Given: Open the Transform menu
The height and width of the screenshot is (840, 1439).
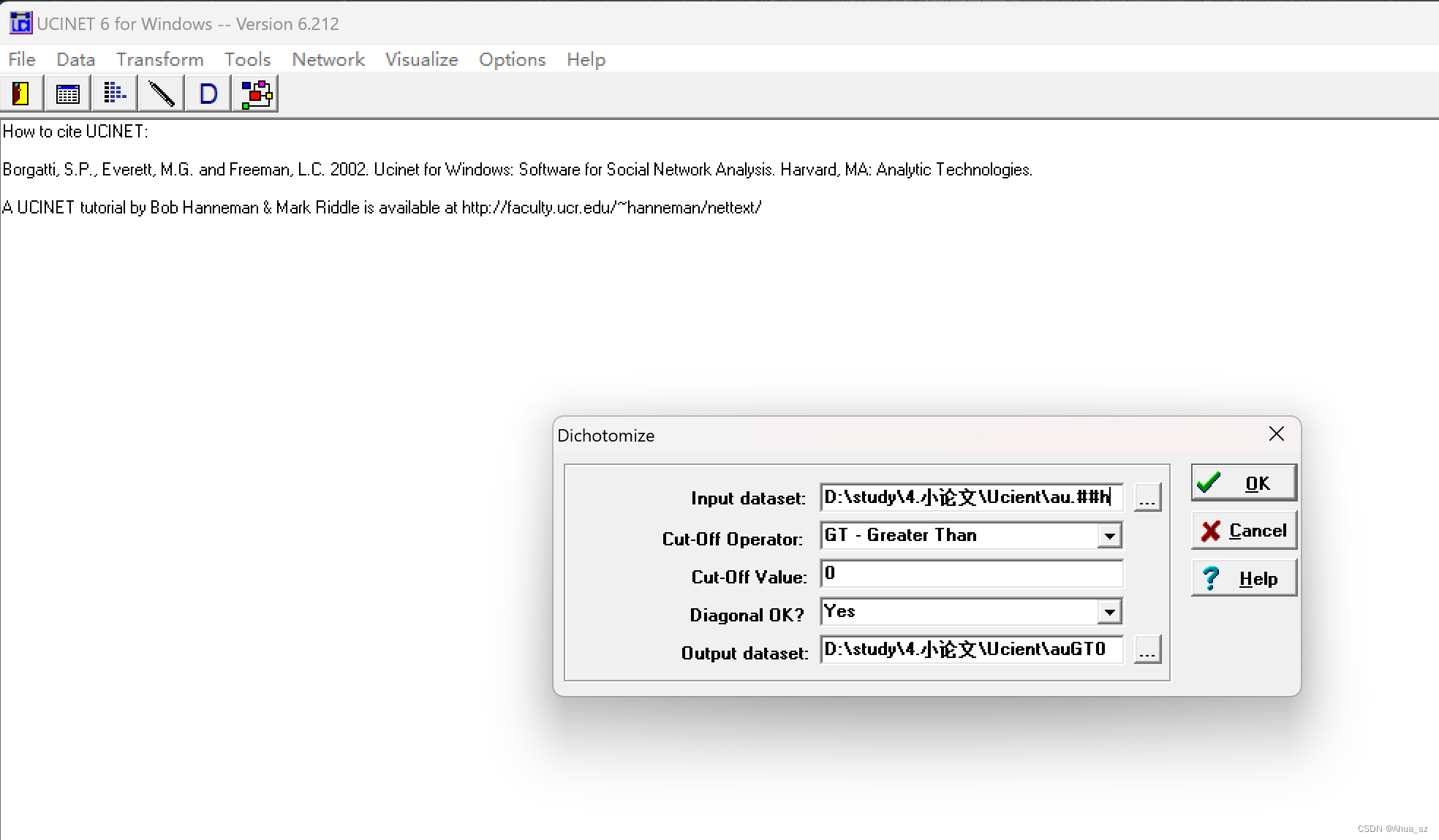Looking at the screenshot, I should click(159, 59).
